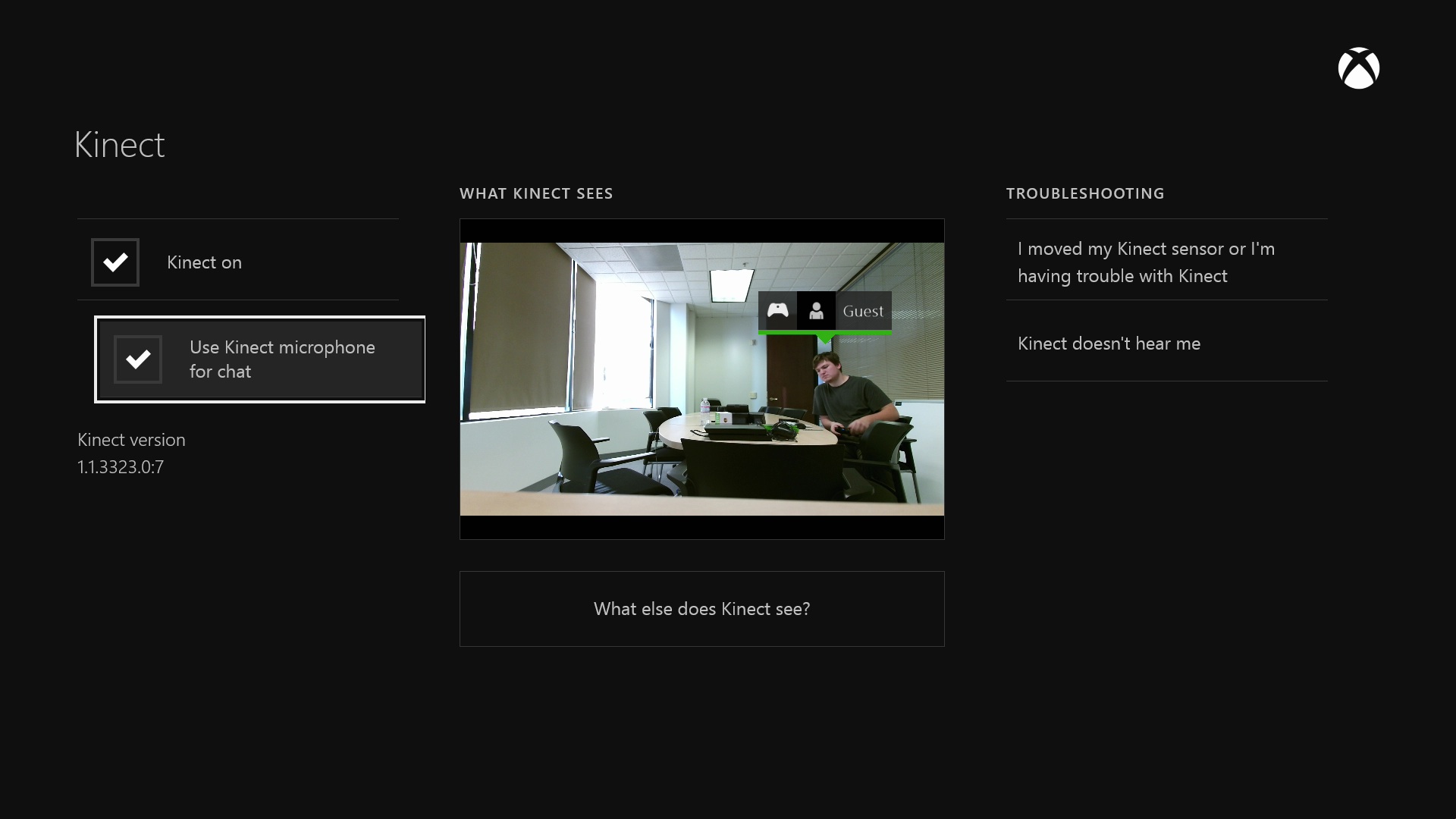
Task: Click the person icon in the Guest banner
Action: point(817,310)
